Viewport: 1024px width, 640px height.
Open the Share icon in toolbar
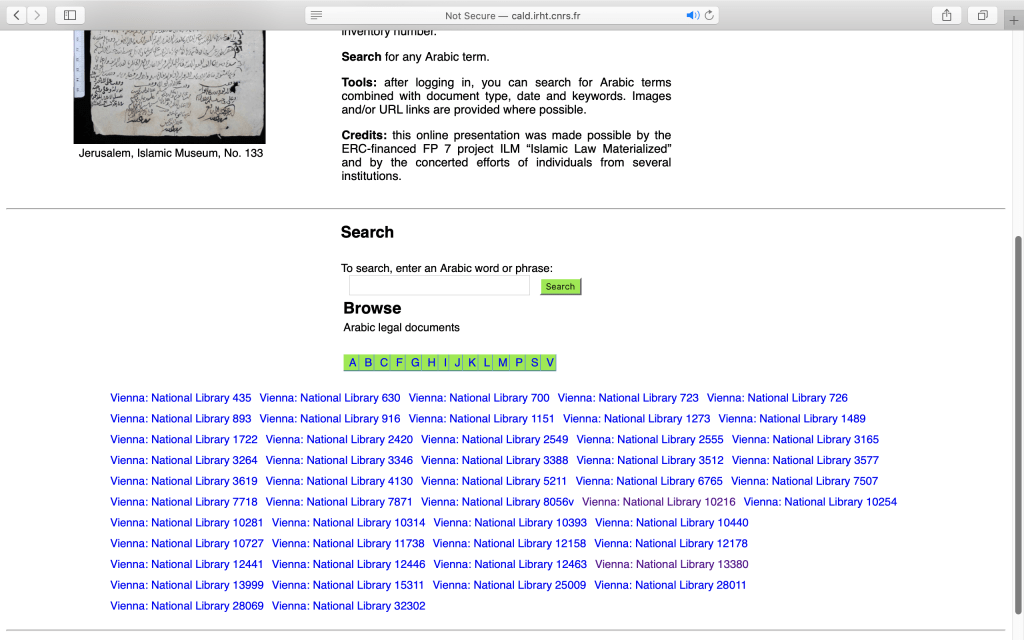946,15
